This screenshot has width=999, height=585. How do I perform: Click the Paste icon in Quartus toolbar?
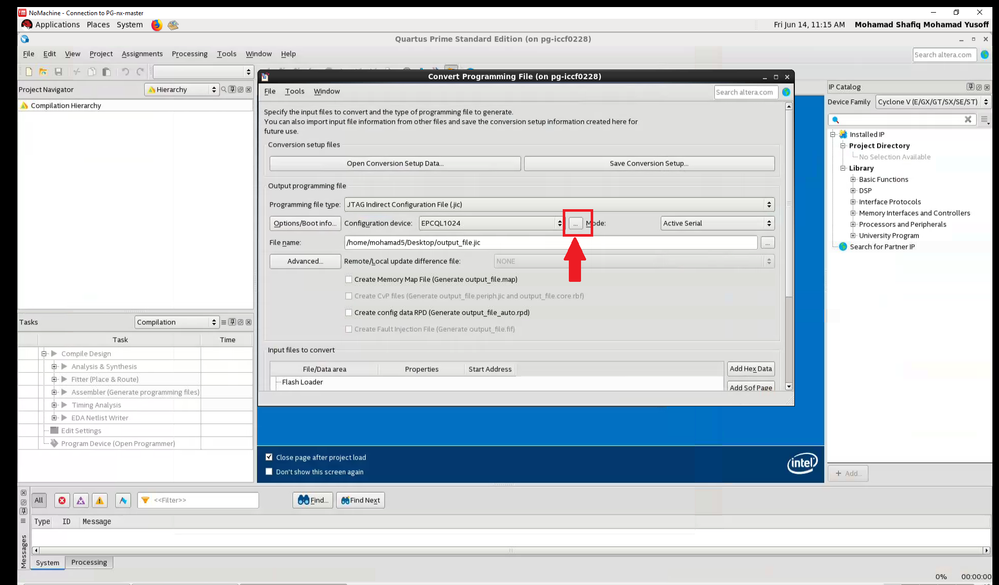106,72
